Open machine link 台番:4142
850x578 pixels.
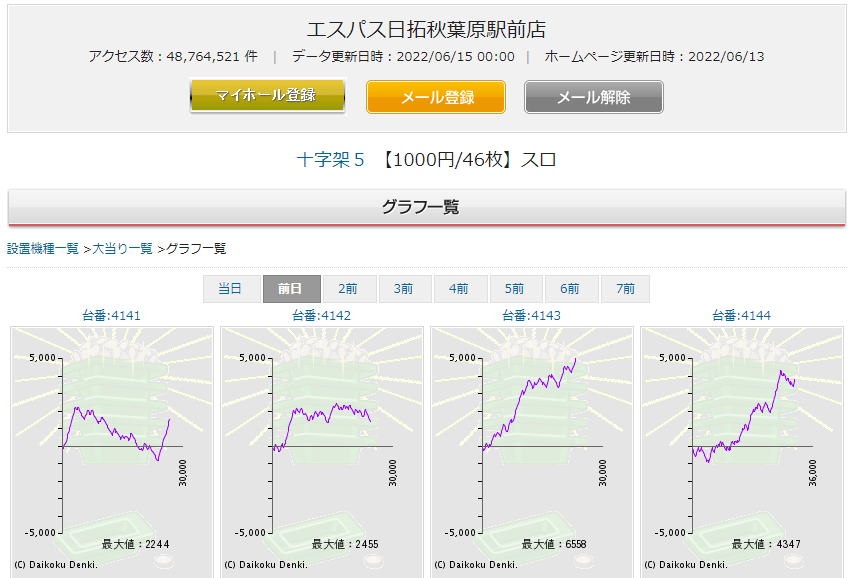(321, 316)
